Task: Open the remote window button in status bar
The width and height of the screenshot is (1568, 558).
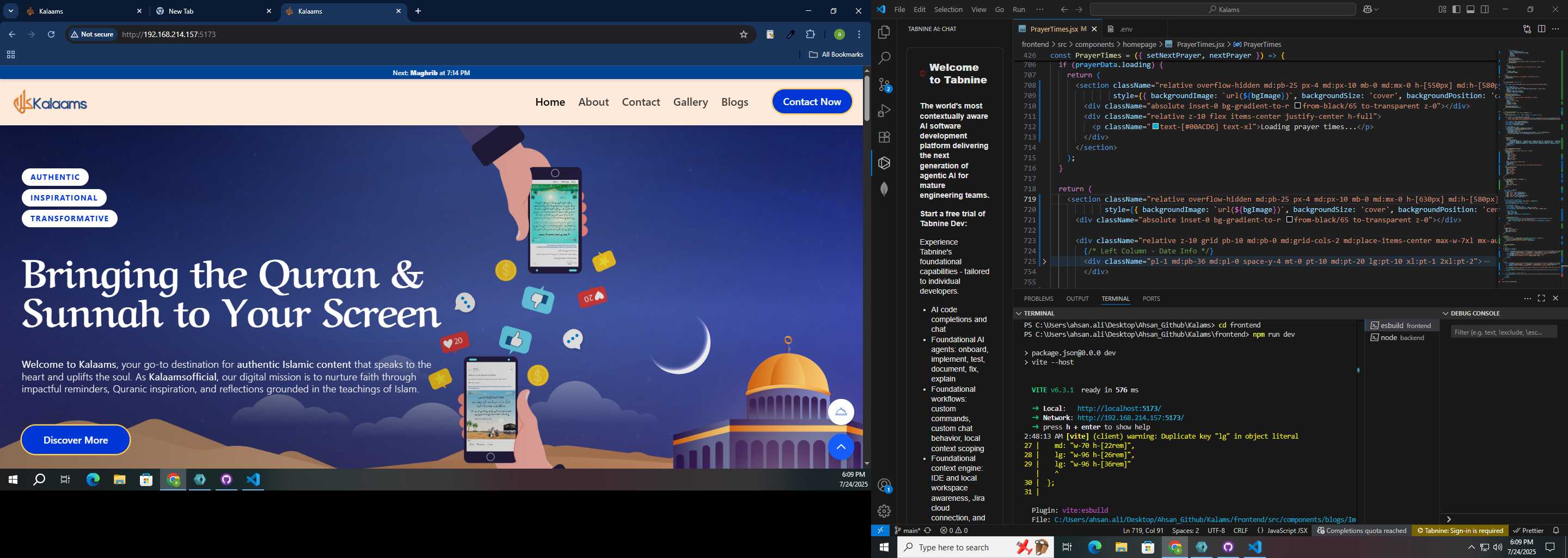Action: [x=880, y=531]
